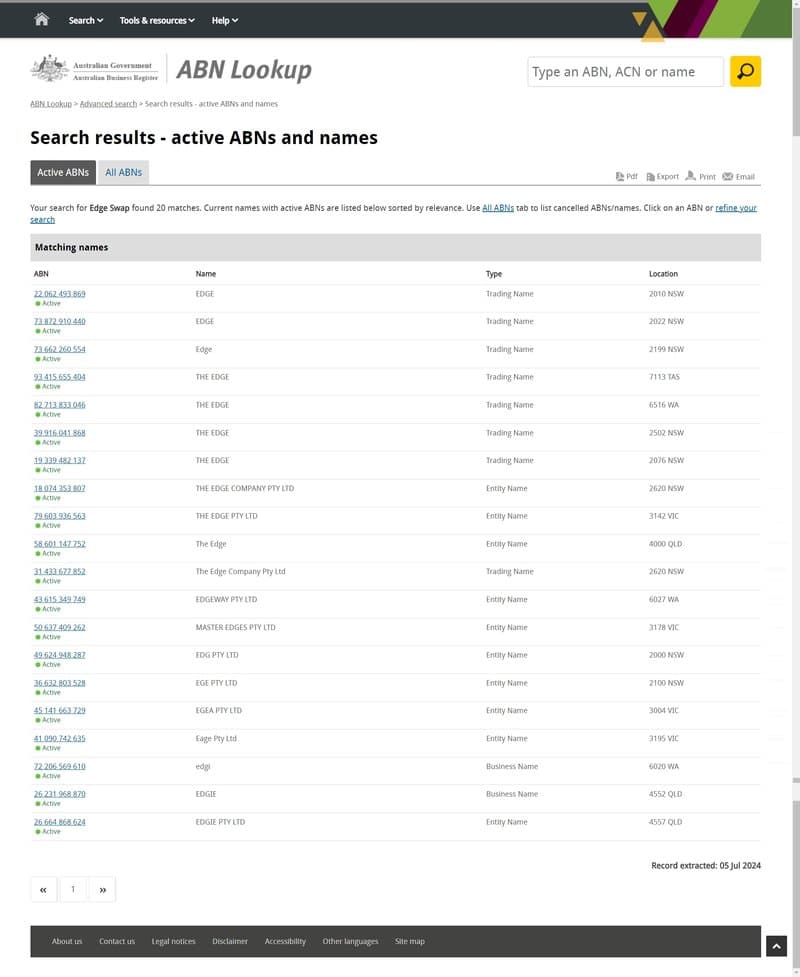Click the back-to-top arrow button
The image size is (800, 977).
point(776,946)
